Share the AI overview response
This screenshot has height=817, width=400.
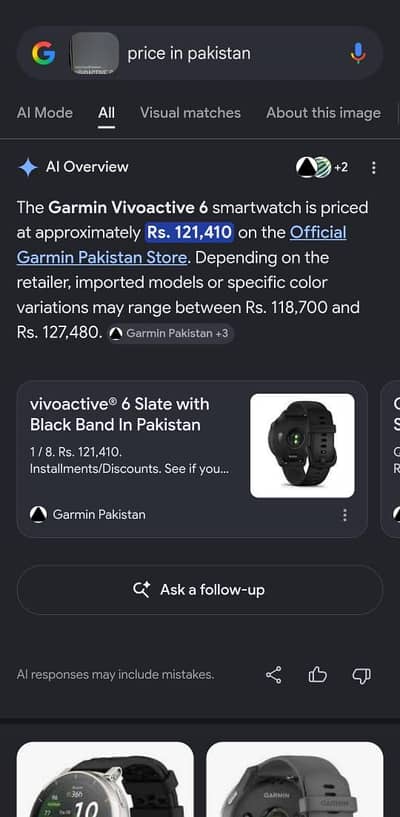click(273, 675)
